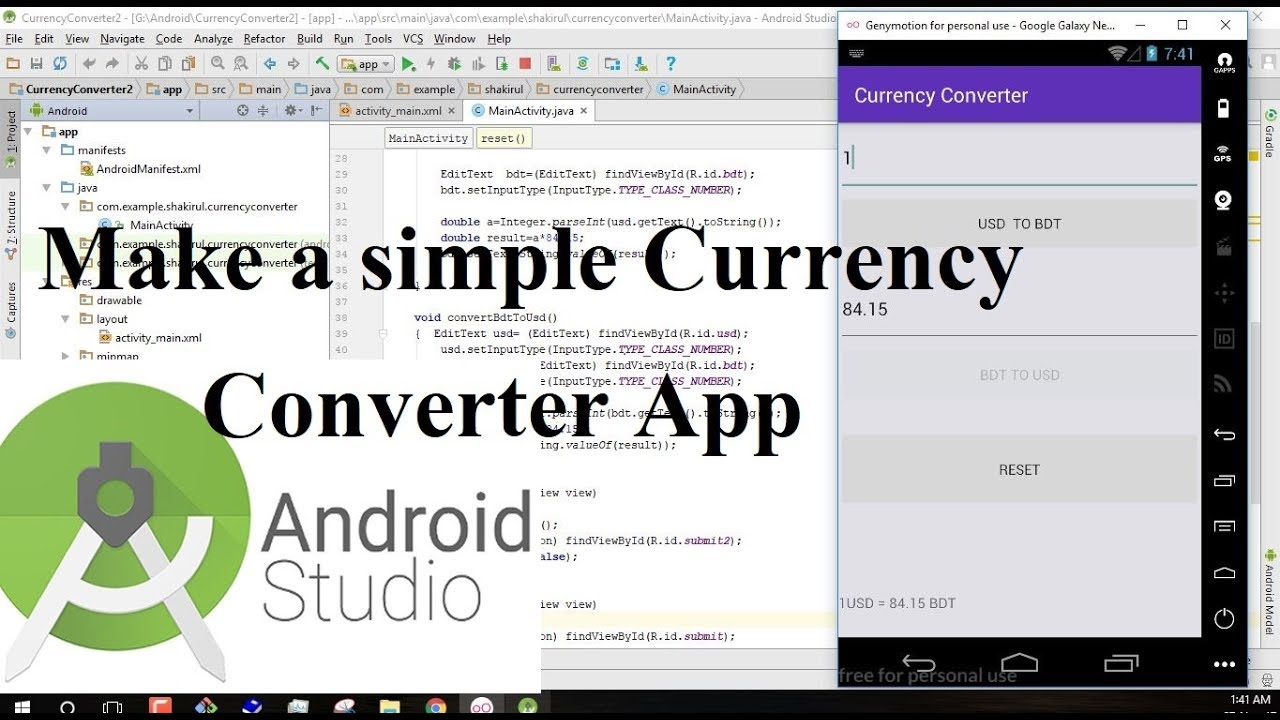Collapse the app module tree node
This screenshot has width=1280, height=720.
tap(29, 132)
